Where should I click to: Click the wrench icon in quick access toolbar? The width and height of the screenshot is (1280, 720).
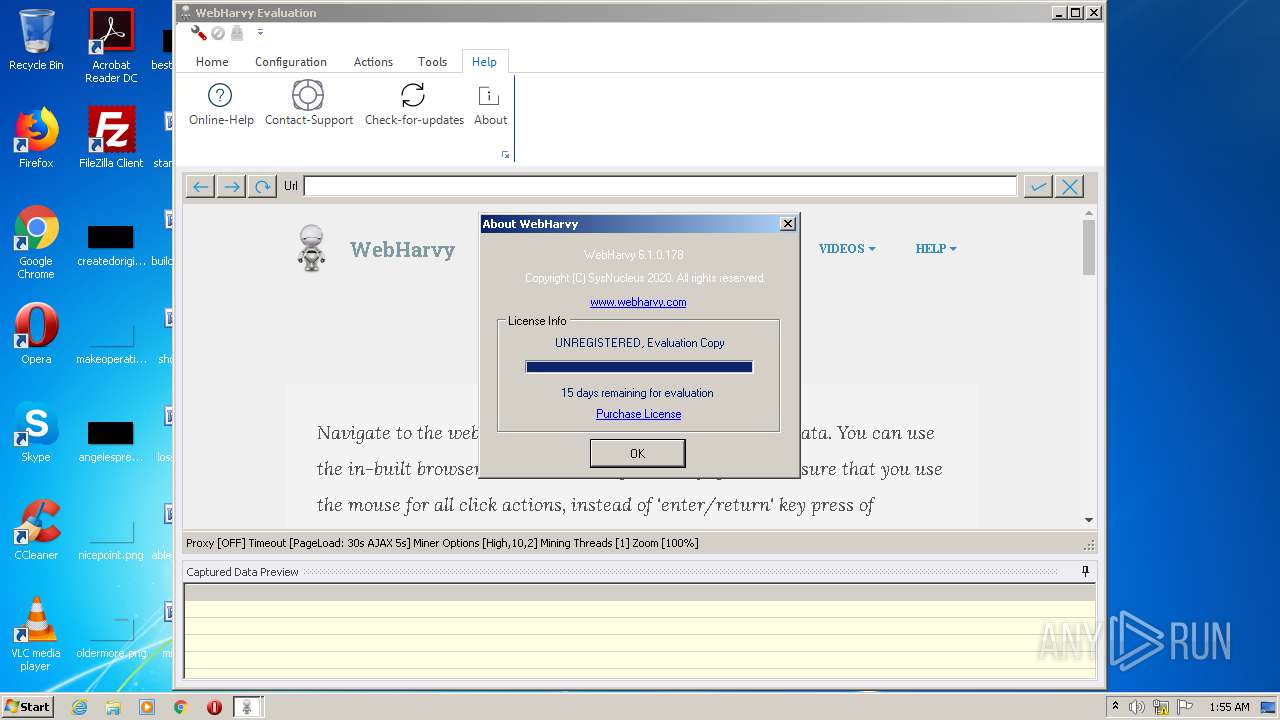[x=199, y=33]
